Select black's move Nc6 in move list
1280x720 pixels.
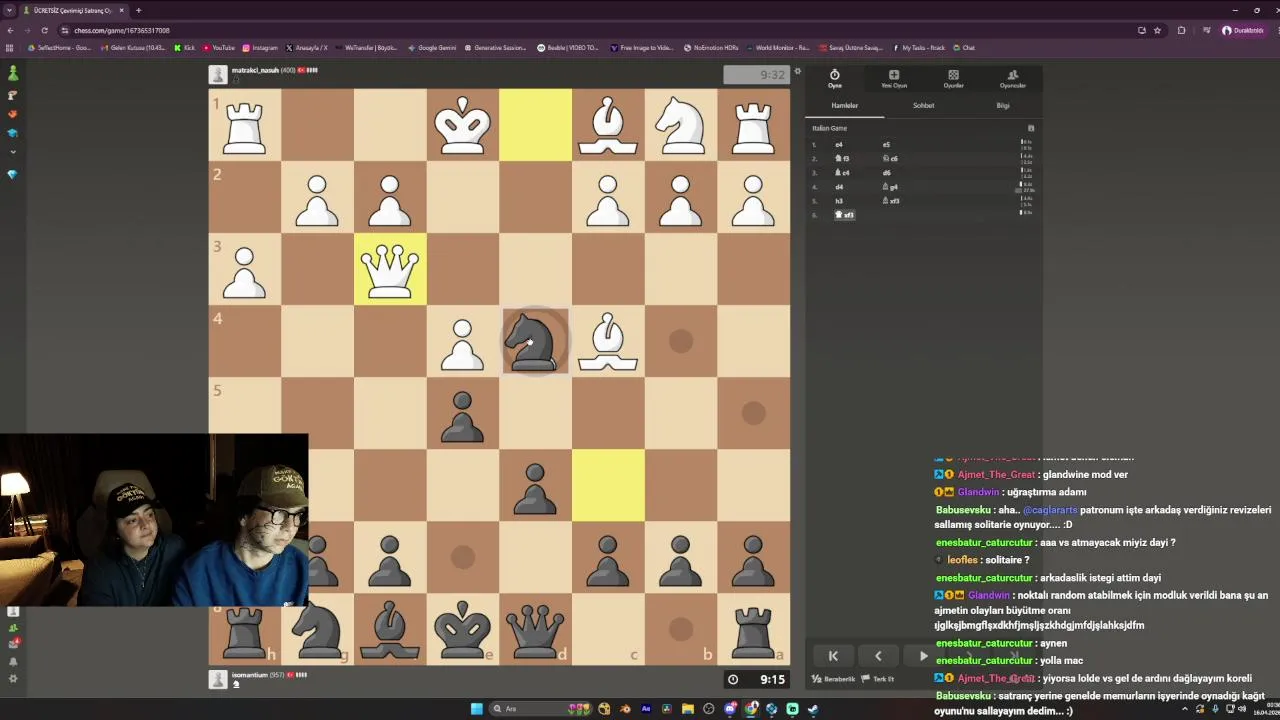coord(889,159)
